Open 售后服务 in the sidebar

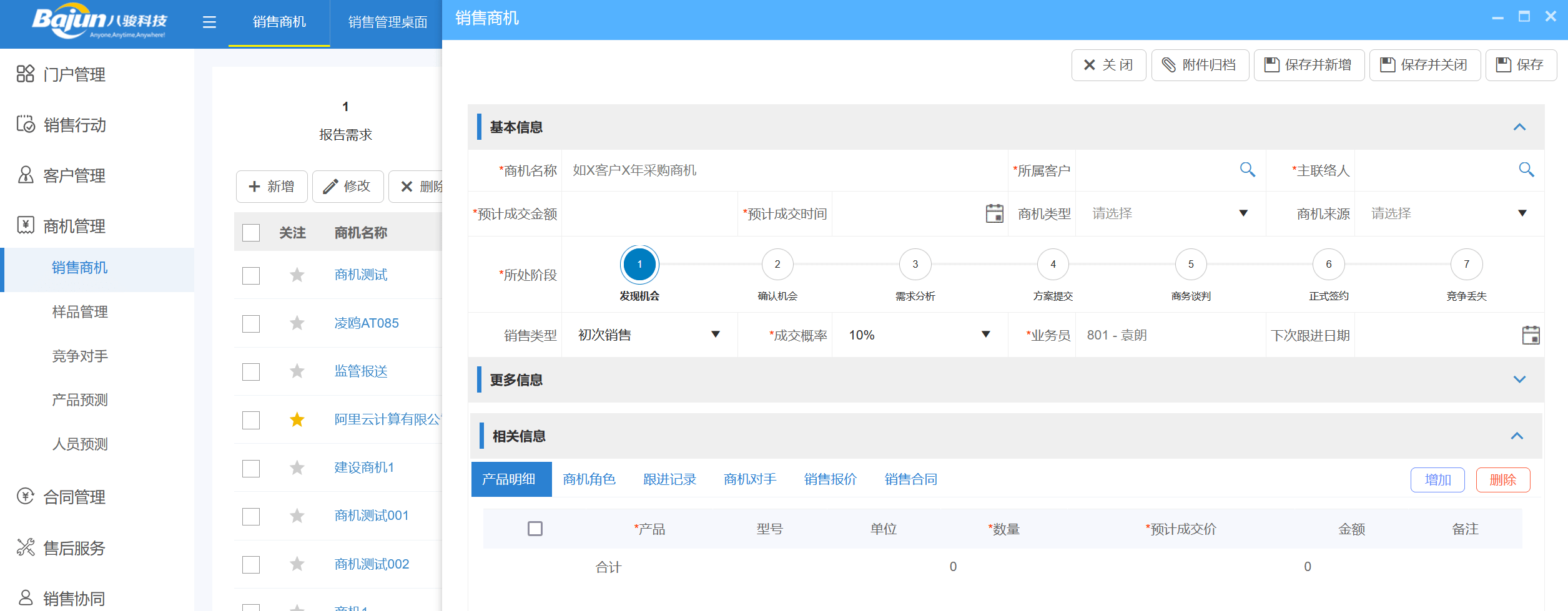(x=73, y=547)
